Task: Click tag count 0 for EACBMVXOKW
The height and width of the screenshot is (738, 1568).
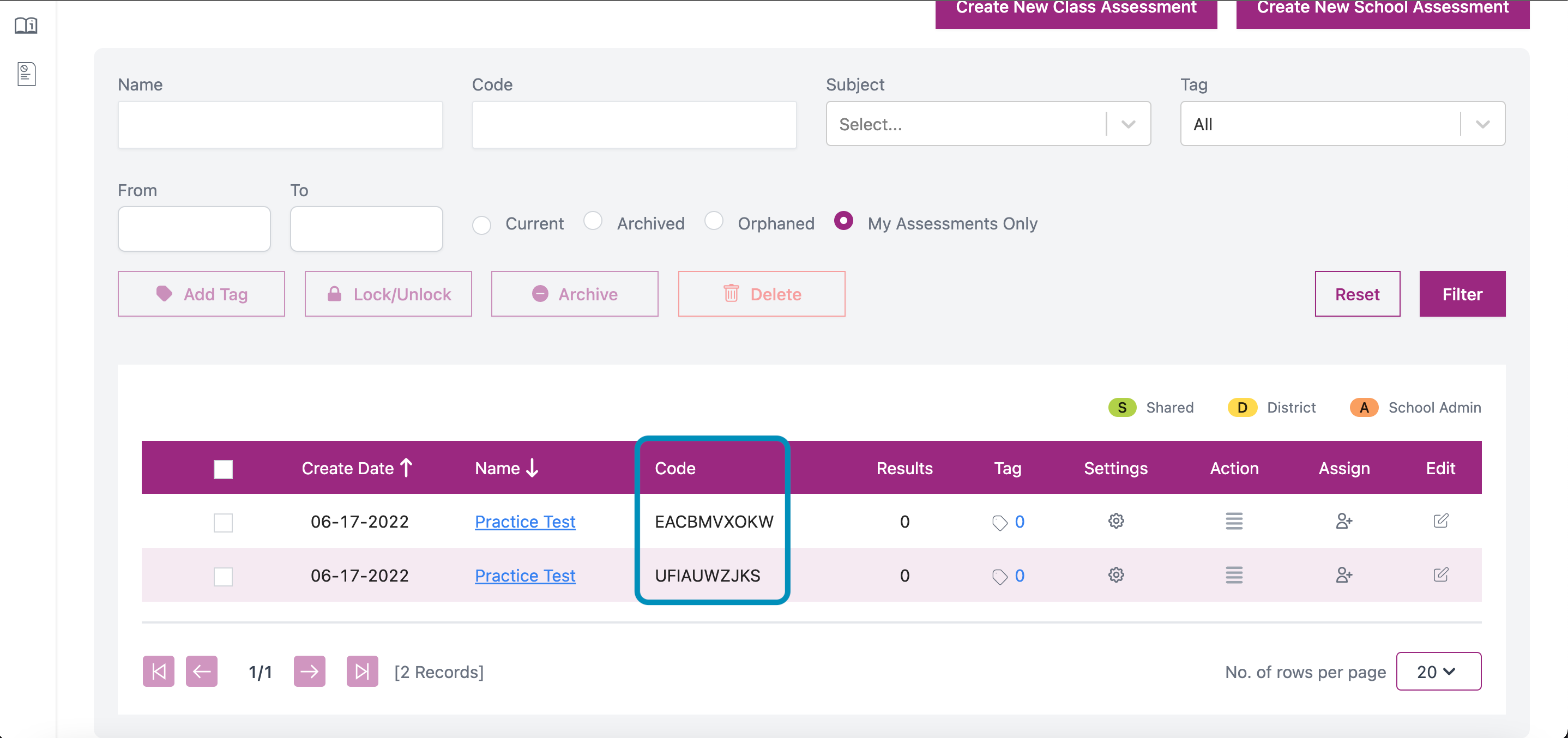Action: point(1020,522)
